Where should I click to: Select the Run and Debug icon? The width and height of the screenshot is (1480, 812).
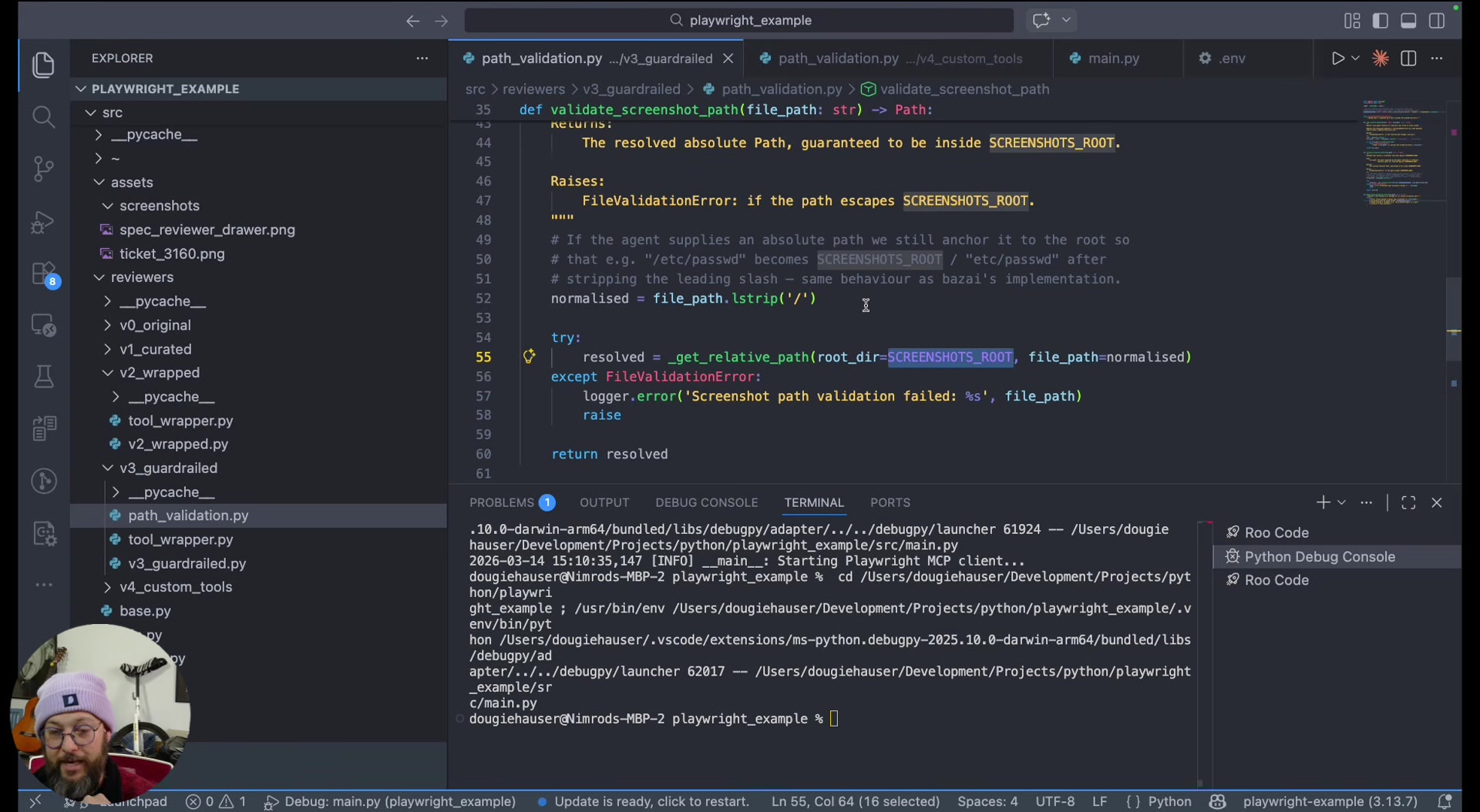tap(44, 222)
